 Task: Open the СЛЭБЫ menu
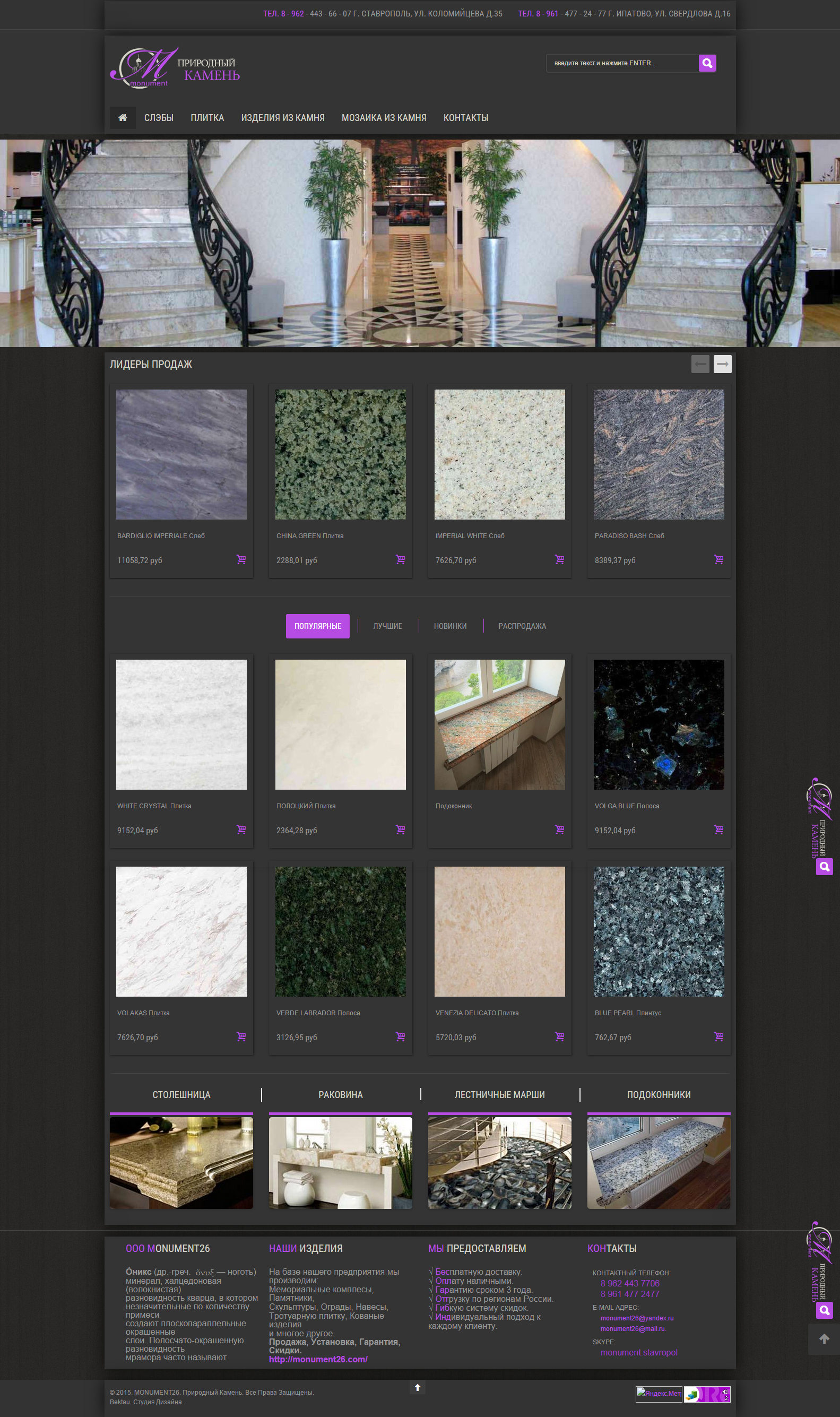tap(159, 118)
